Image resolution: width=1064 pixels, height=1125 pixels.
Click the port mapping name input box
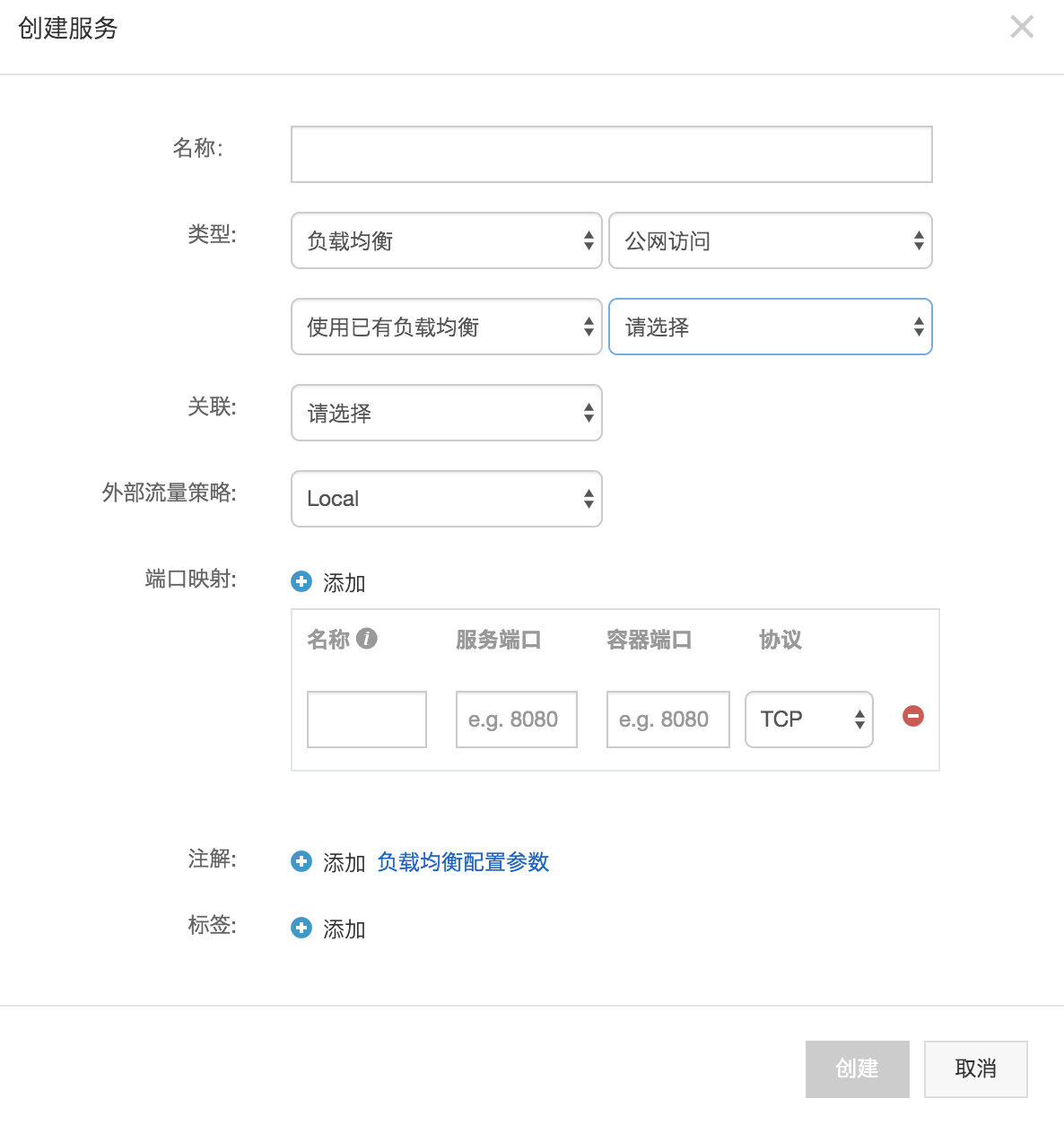point(366,719)
